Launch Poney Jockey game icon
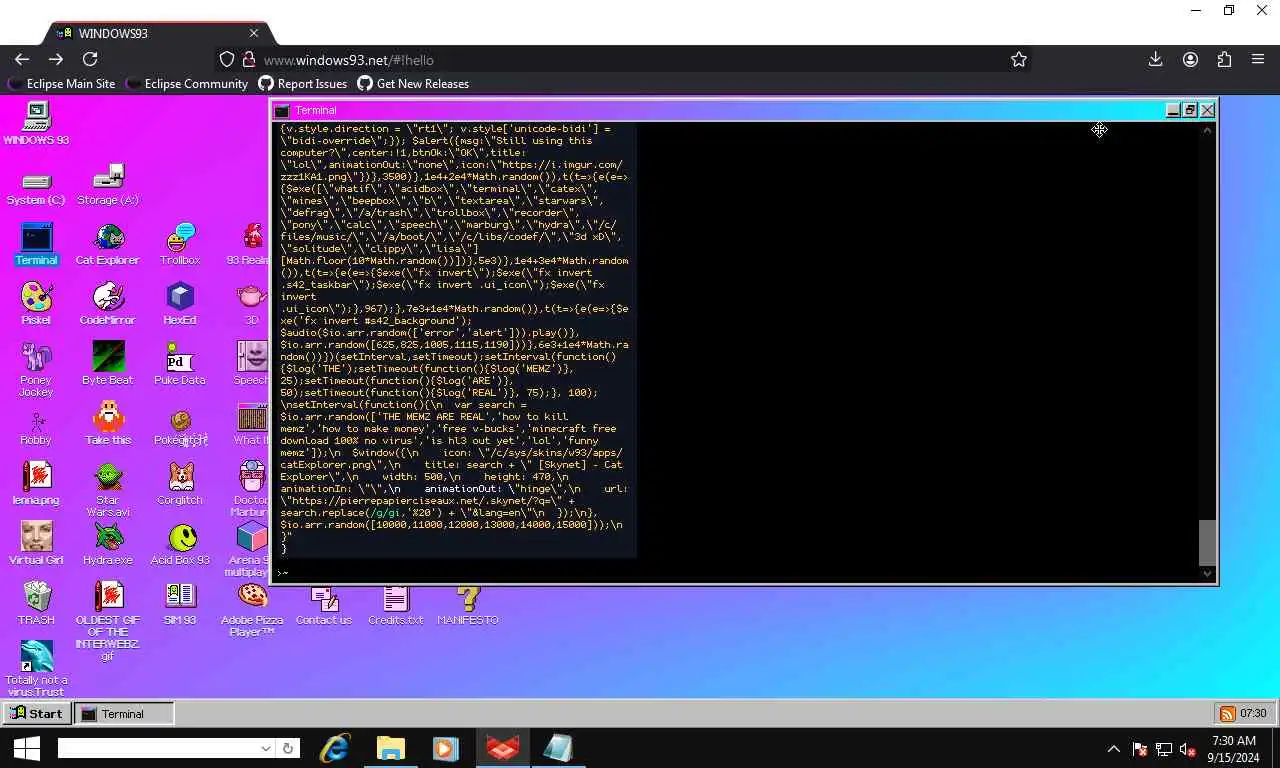The image size is (1280, 768). (x=36, y=368)
